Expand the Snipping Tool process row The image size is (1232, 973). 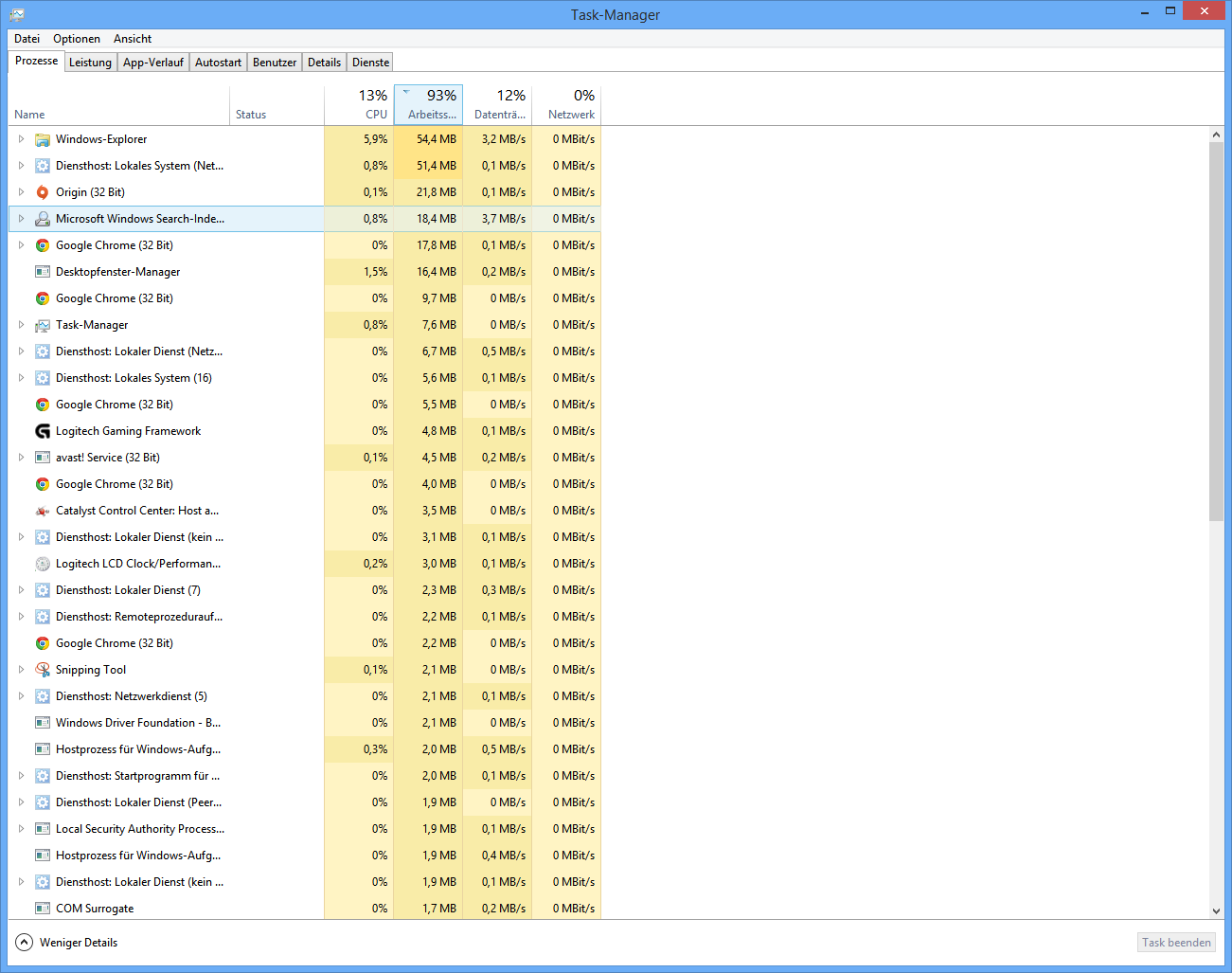click(x=21, y=670)
